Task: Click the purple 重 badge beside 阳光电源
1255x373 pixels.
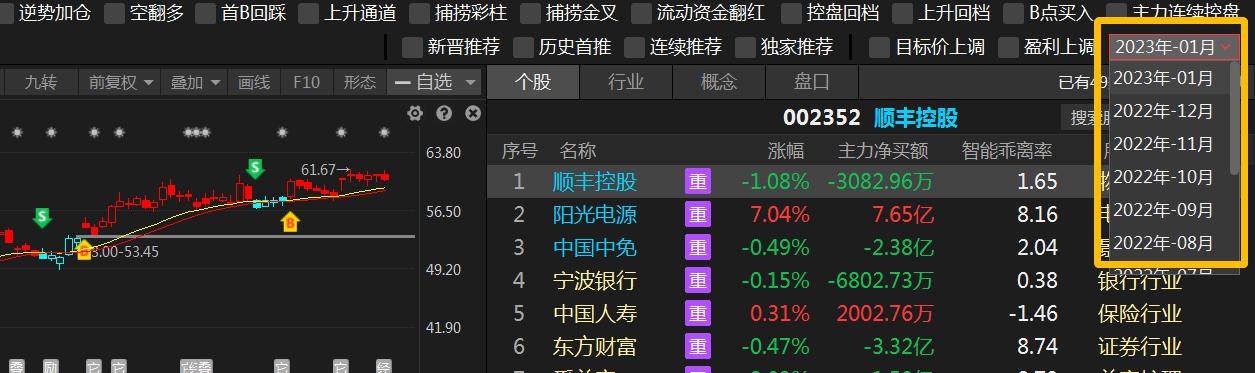Action: (696, 214)
